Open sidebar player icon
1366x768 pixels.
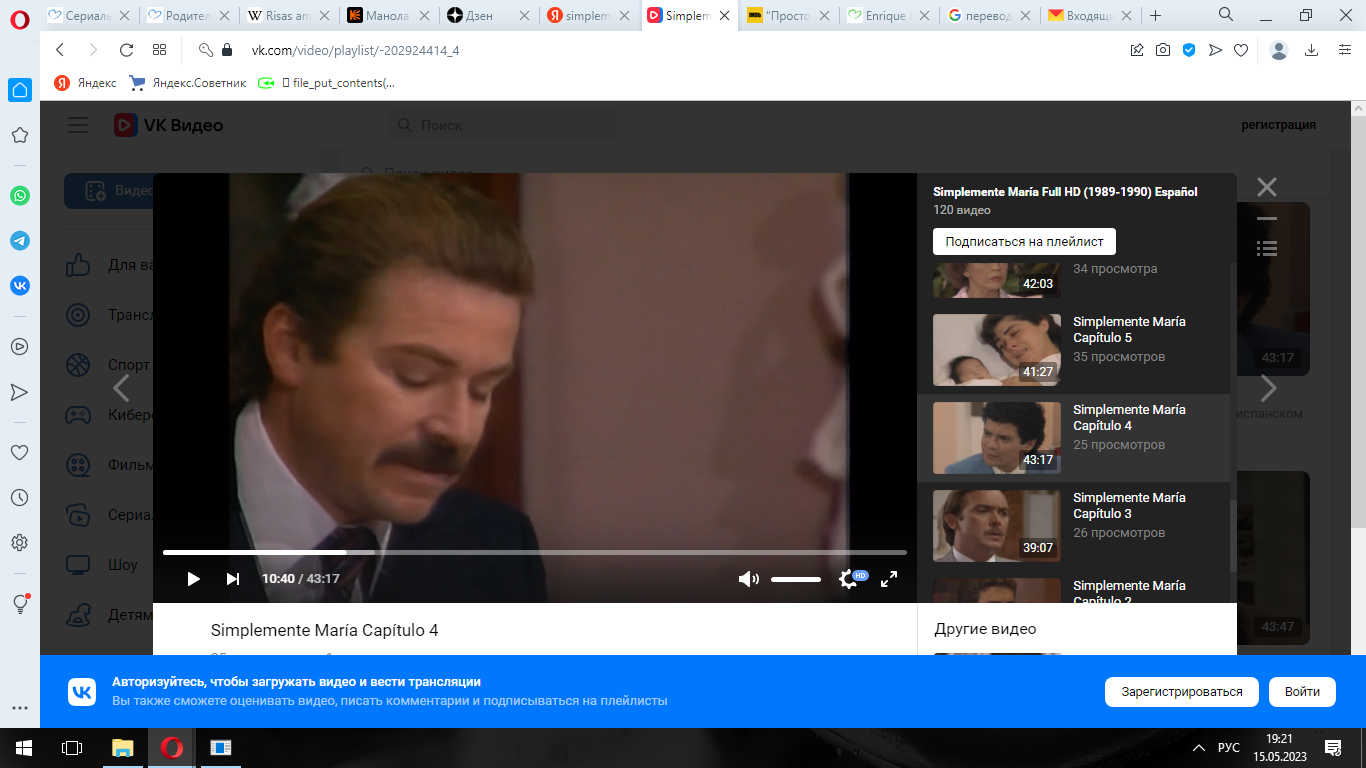[19, 346]
